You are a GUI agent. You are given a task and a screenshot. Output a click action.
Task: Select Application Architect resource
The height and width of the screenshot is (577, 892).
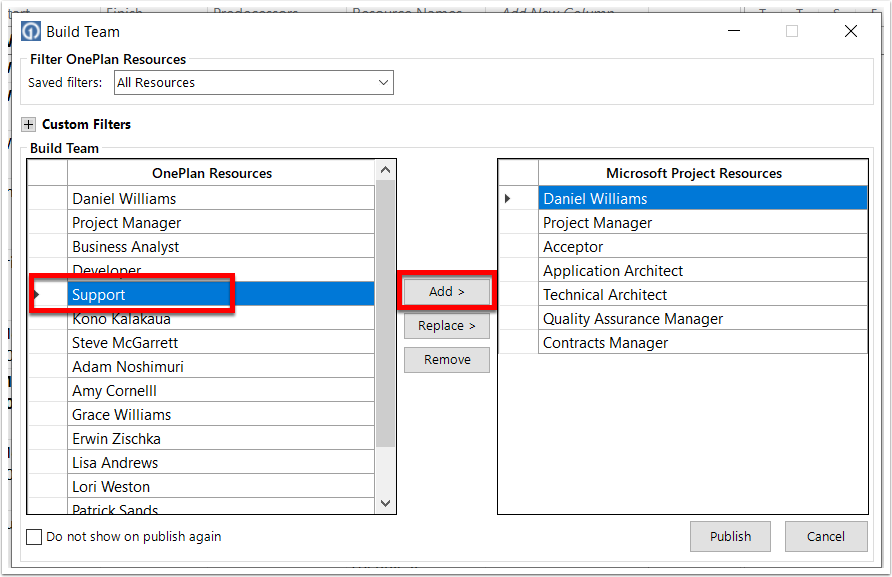(x=703, y=270)
